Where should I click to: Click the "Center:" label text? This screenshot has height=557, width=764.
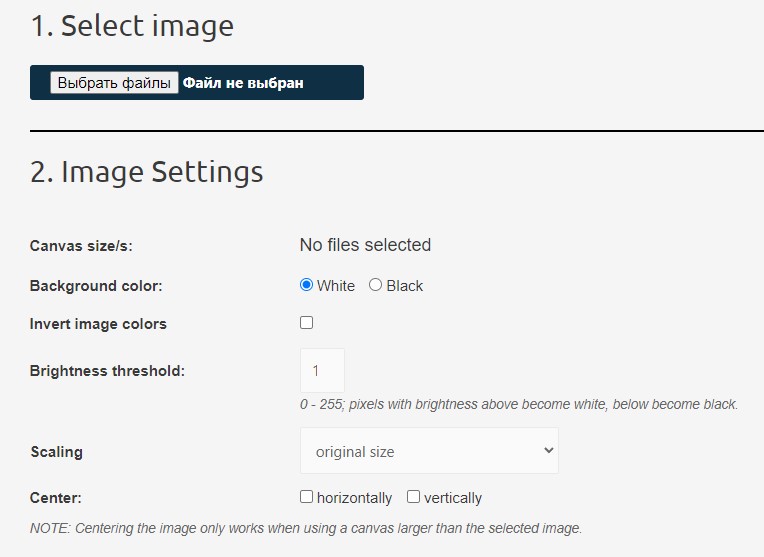tap(56, 497)
